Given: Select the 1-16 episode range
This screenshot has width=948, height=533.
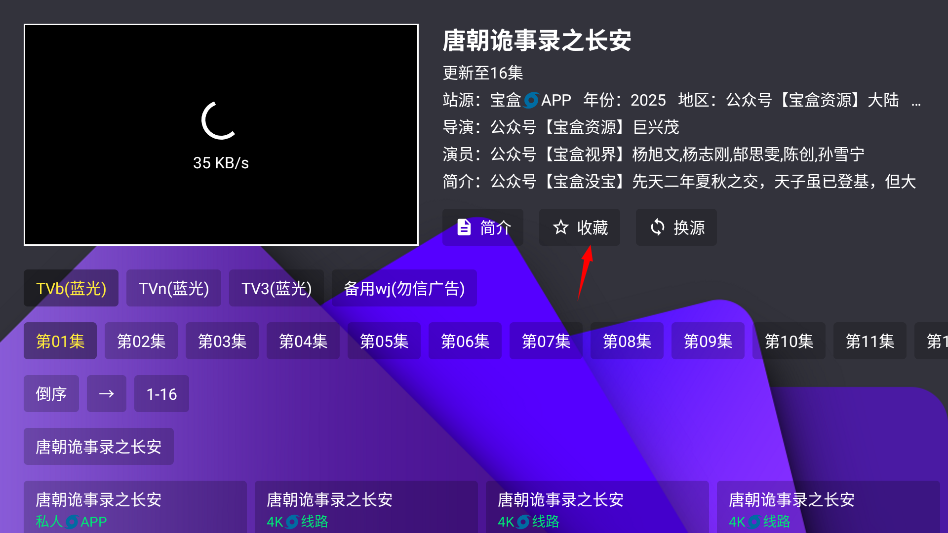Looking at the screenshot, I should pyautogui.click(x=161, y=394).
